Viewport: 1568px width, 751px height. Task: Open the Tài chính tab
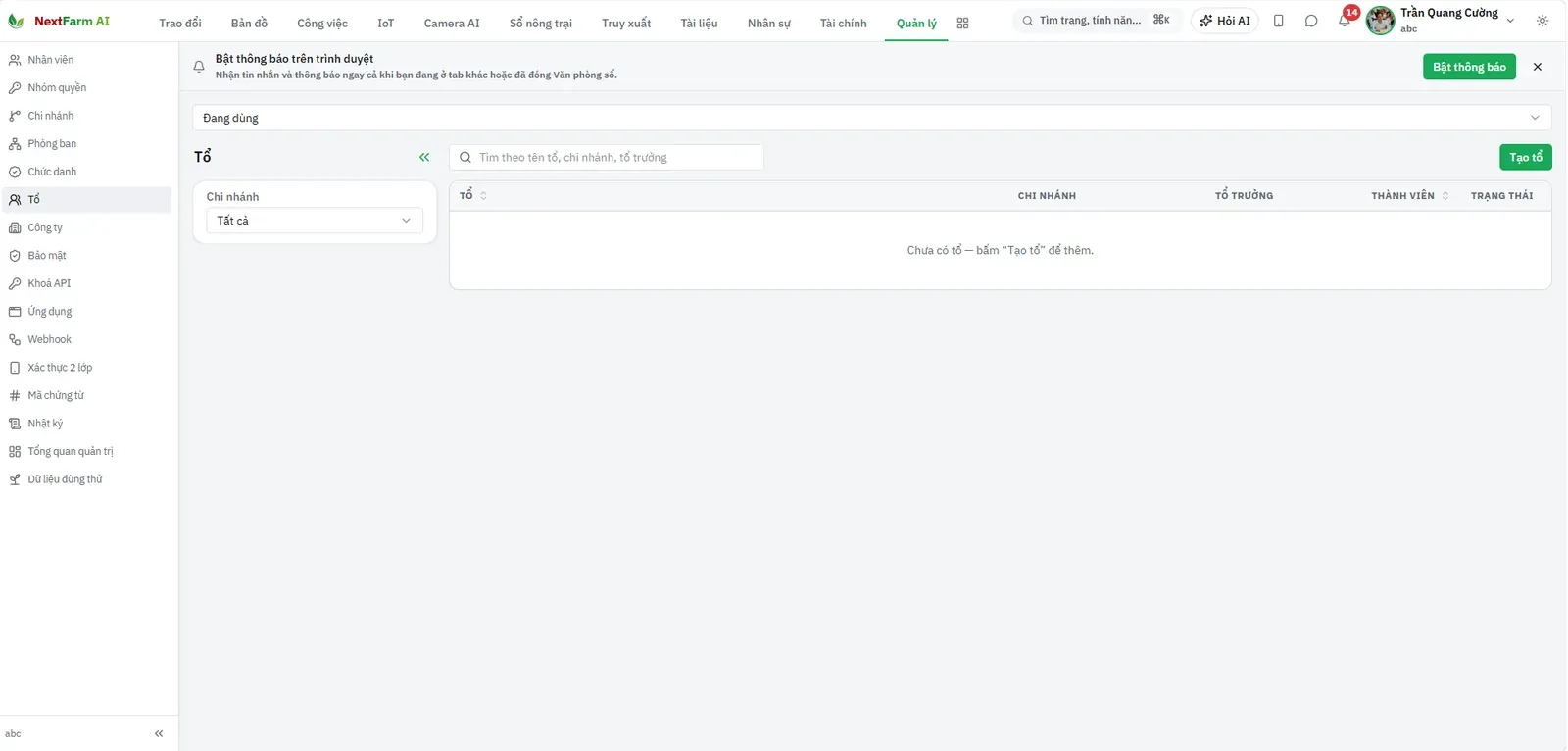coord(844,24)
